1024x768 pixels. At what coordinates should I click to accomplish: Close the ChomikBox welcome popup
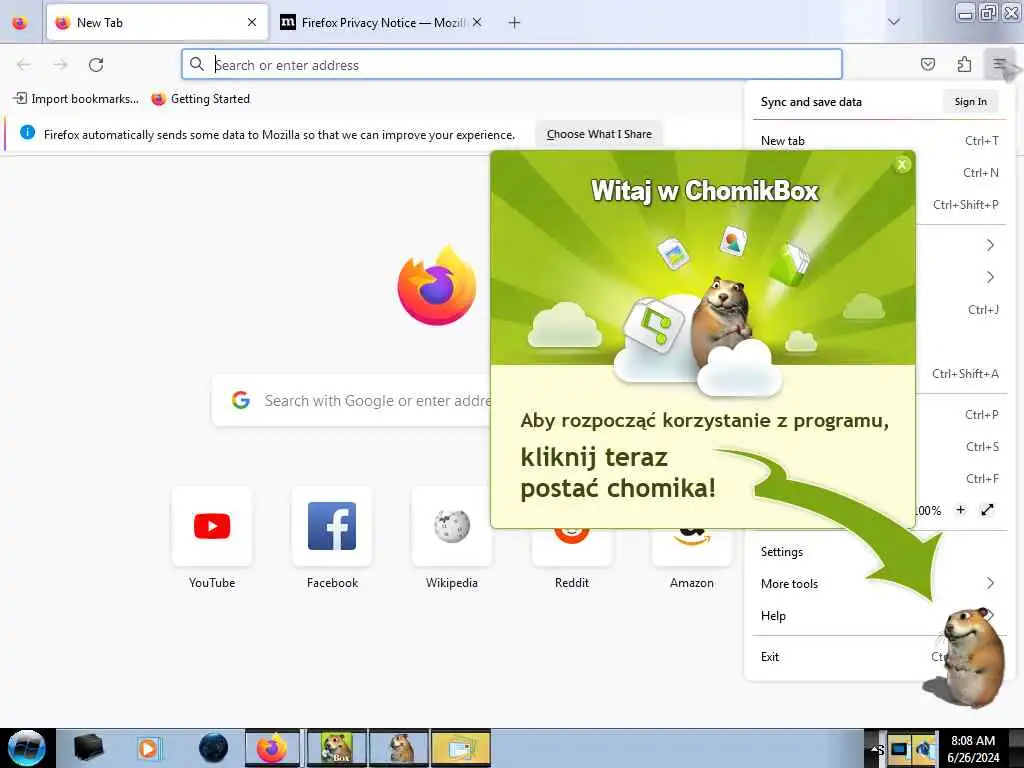tap(902, 165)
